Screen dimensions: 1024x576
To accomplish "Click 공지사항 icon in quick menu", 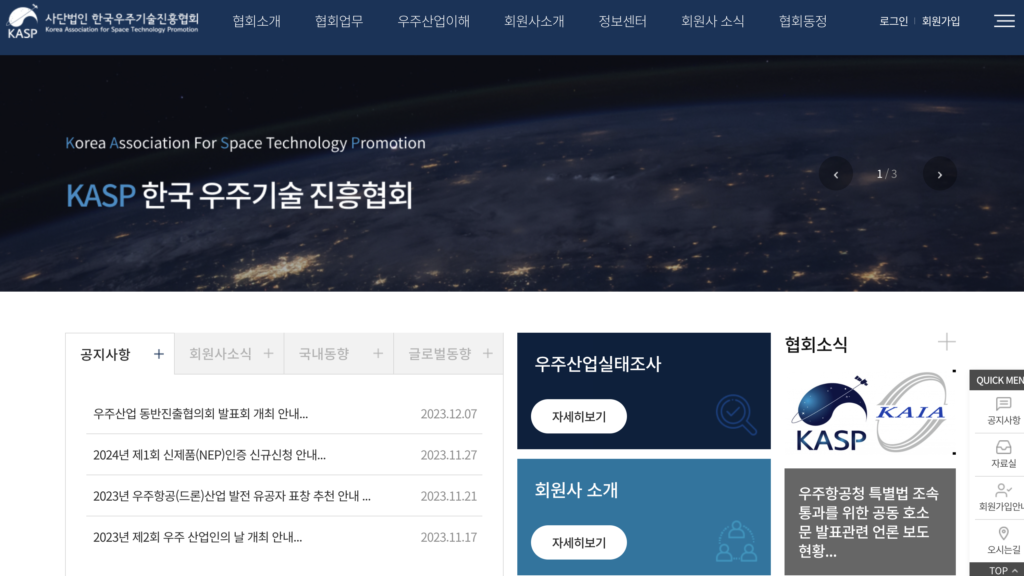I will point(1003,404).
